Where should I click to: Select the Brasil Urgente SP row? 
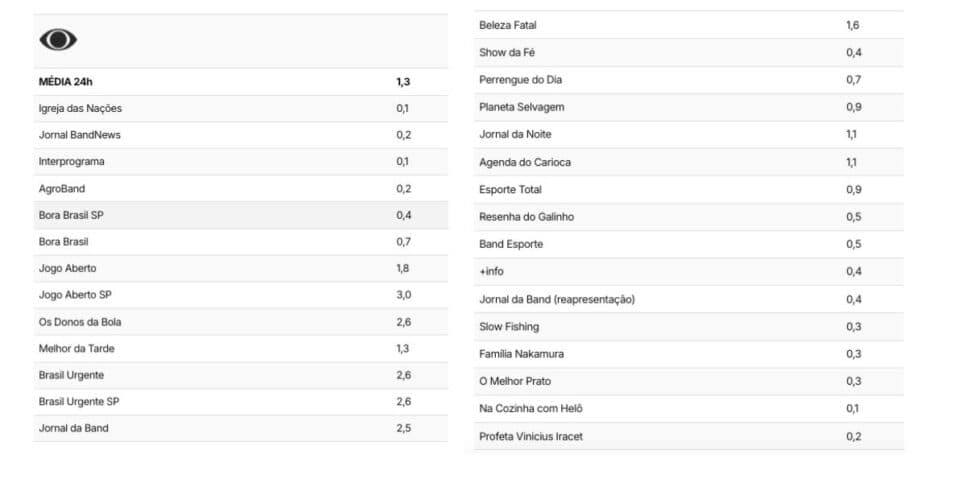click(x=241, y=402)
